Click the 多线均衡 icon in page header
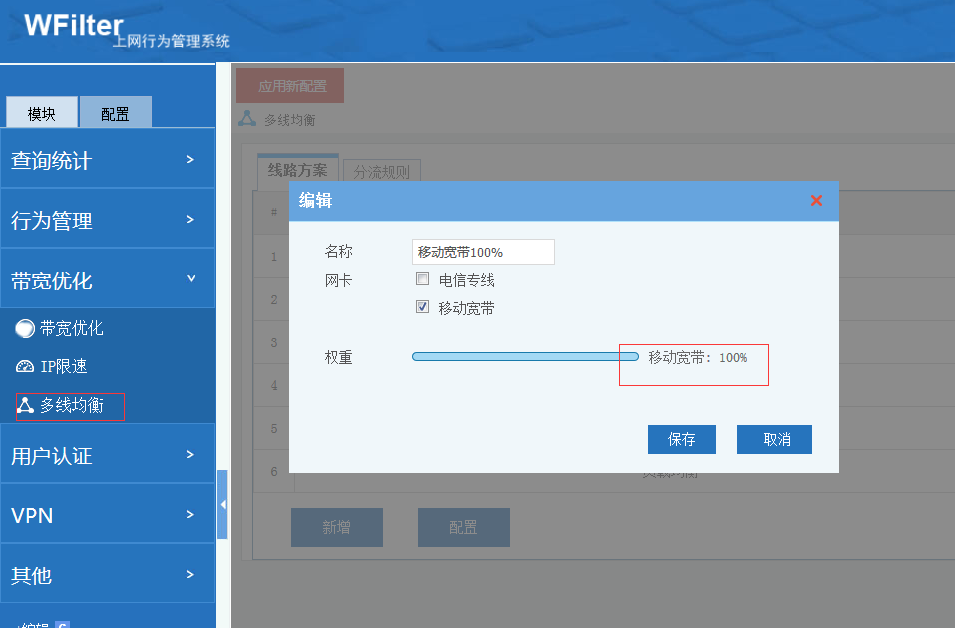955x628 pixels. pos(247,119)
